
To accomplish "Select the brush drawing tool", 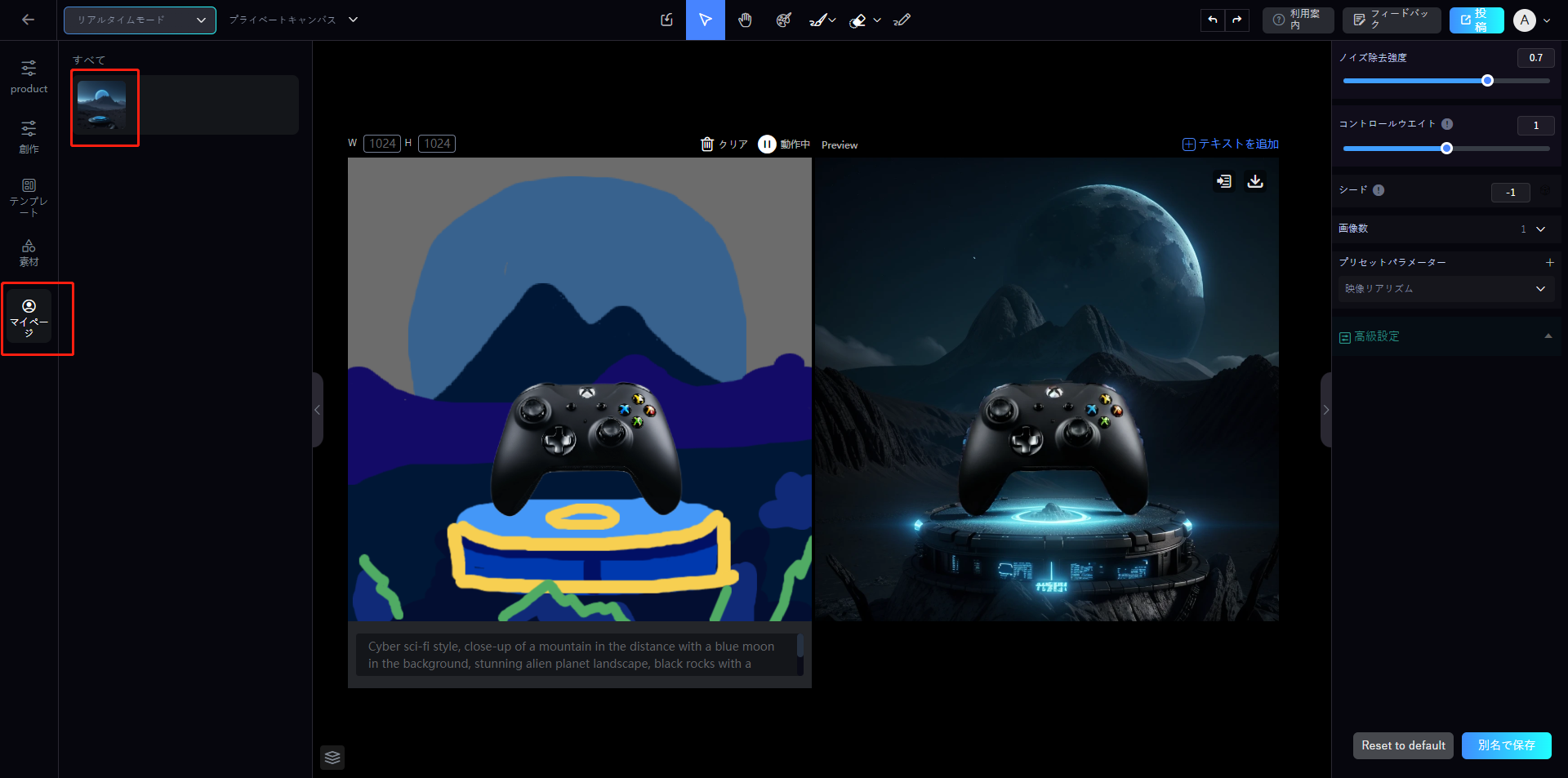I will click(x=817, y=20).
